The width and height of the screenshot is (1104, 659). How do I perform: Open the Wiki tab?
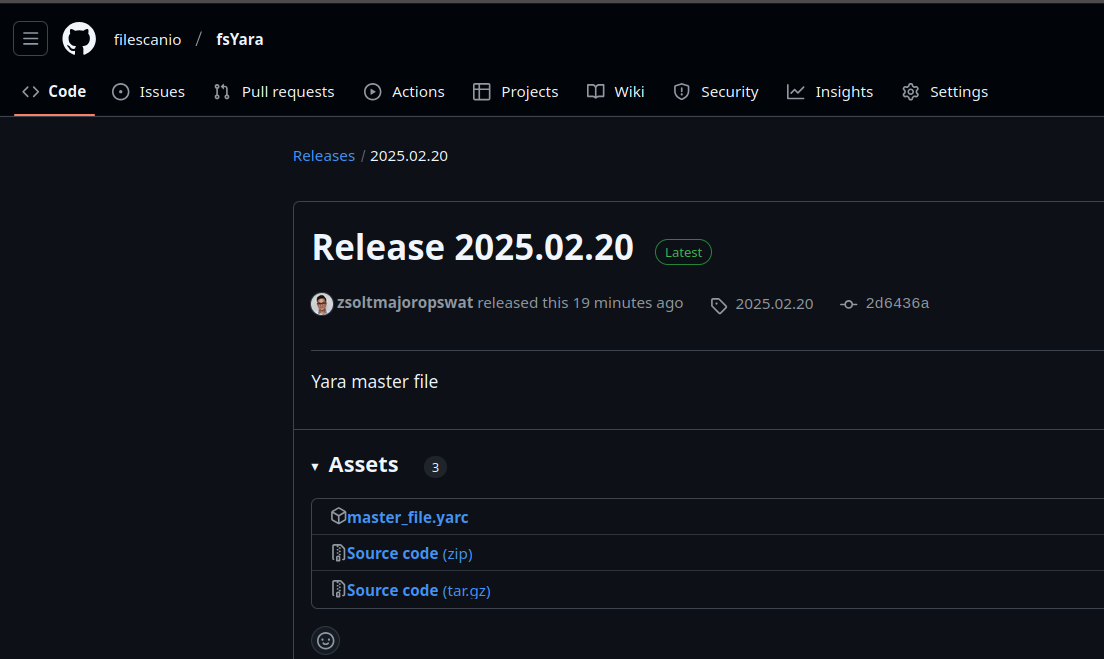[615, 92]
